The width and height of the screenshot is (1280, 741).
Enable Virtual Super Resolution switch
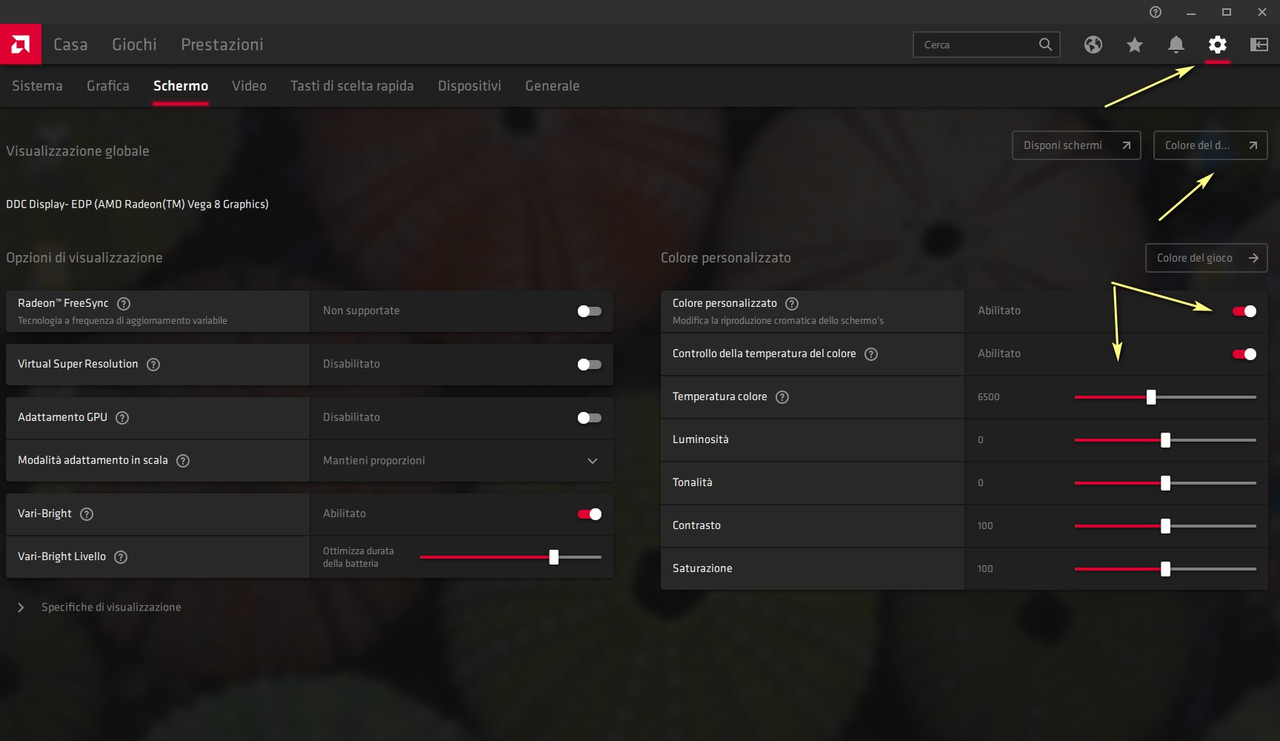click(589, 364)
